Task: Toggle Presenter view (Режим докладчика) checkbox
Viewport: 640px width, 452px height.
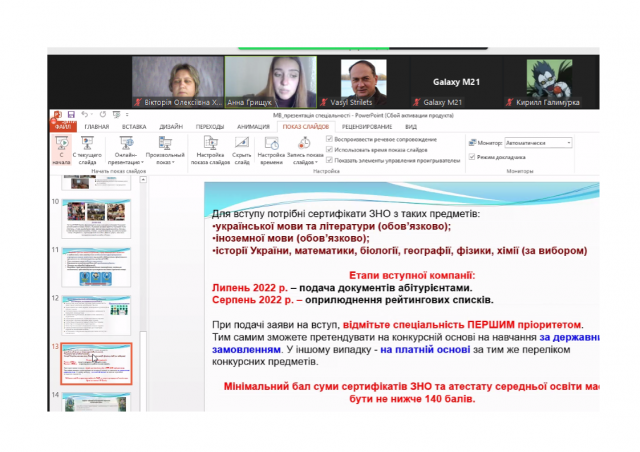Action: tap(472, 157)
